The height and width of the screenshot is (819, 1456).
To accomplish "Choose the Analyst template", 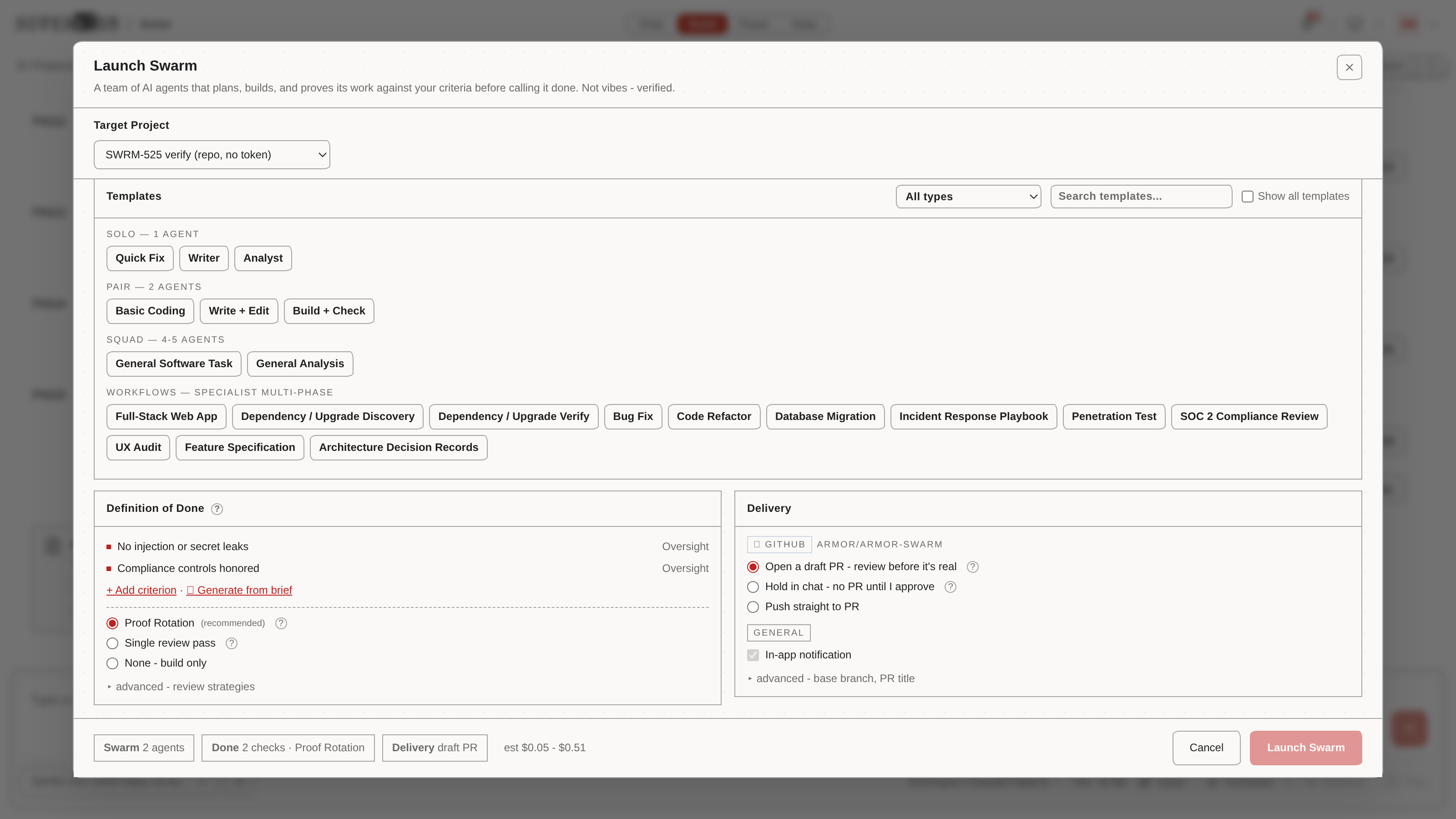I will coord(263,258).
